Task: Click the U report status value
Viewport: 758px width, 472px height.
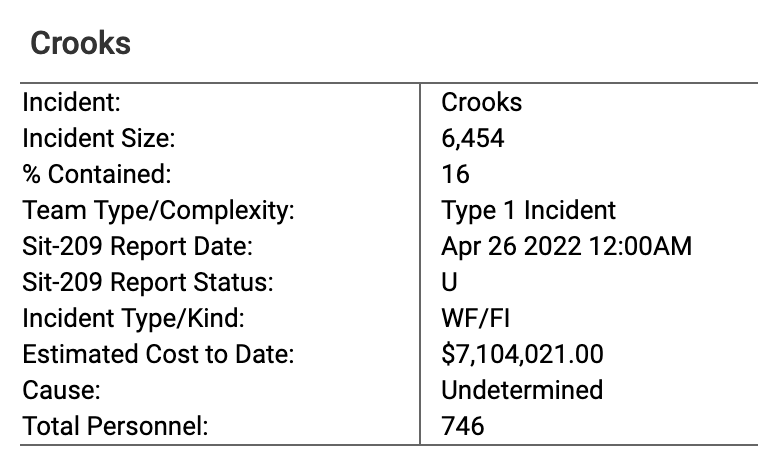Action: pos(449,282)
